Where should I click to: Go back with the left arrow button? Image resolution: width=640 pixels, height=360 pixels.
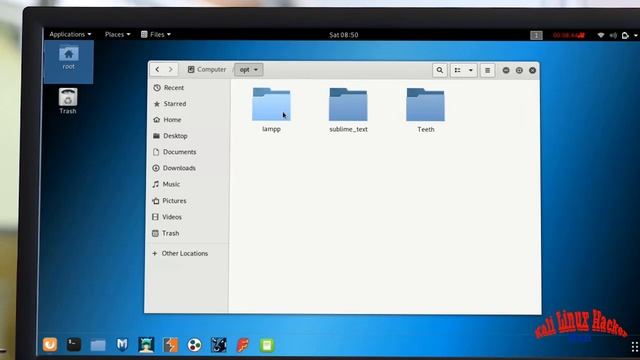click(x=157, y=69)
